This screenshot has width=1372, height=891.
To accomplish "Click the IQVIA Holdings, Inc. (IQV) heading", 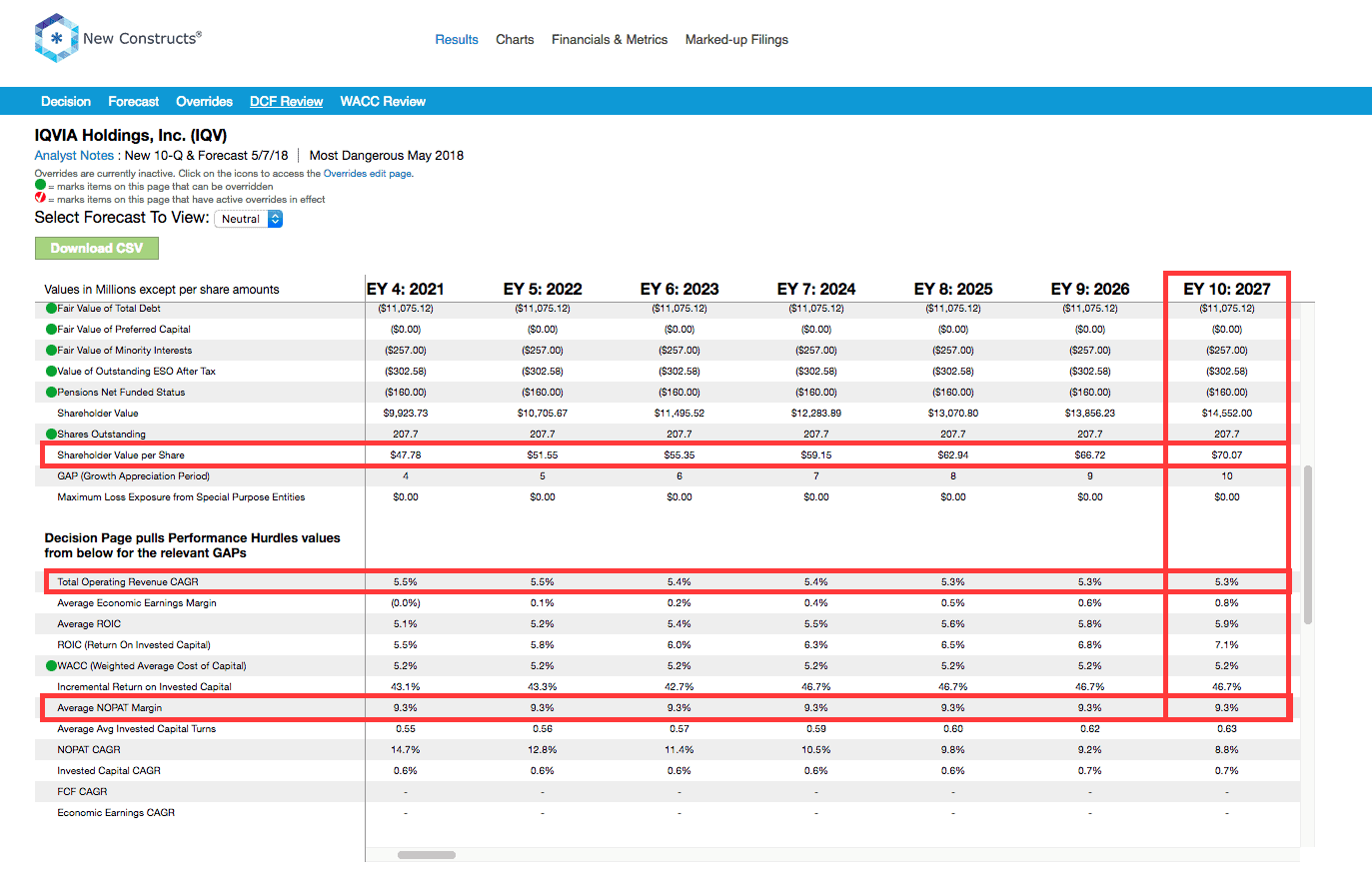I will tap(131, 135).
